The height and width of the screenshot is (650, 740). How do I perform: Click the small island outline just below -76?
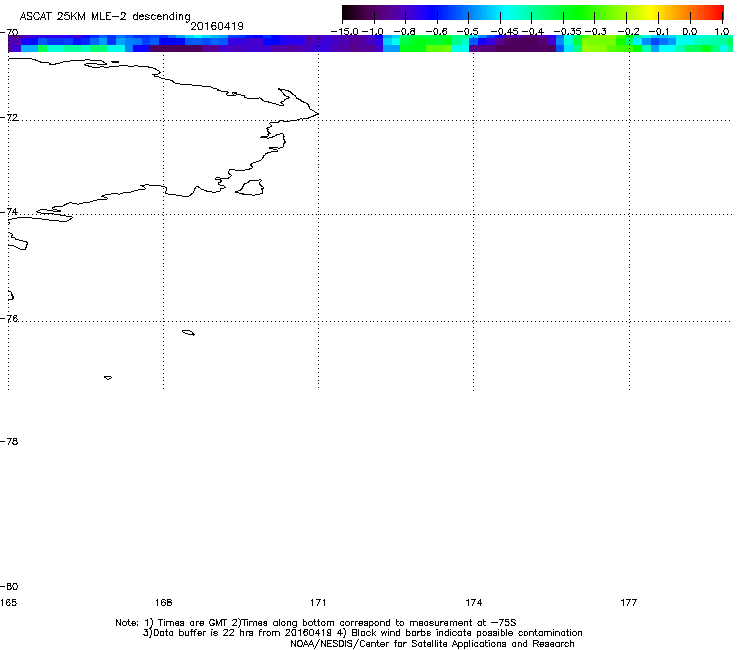click(188, 333)
